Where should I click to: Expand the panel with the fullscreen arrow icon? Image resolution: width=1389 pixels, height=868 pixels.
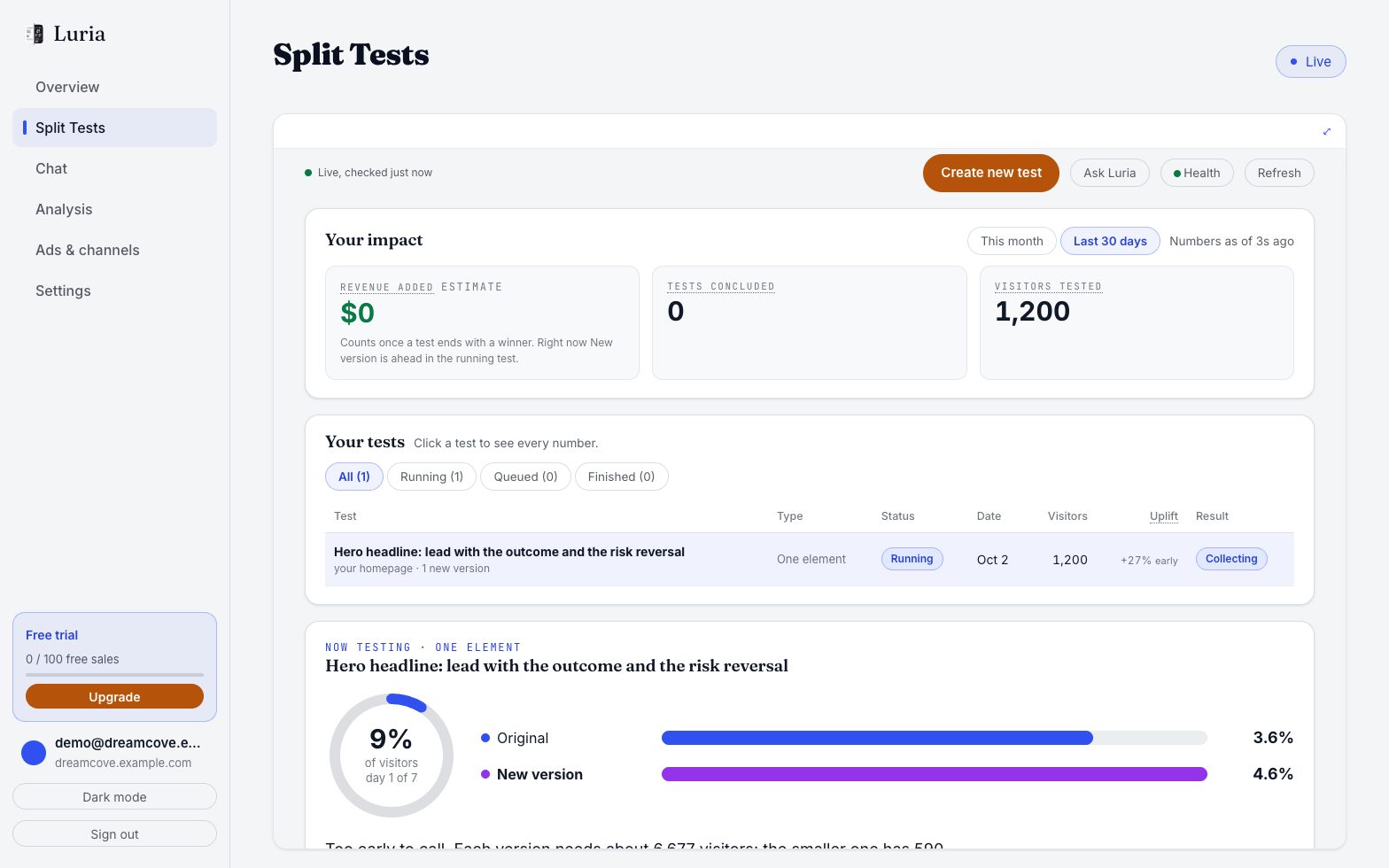click(x=1327, y=132)
